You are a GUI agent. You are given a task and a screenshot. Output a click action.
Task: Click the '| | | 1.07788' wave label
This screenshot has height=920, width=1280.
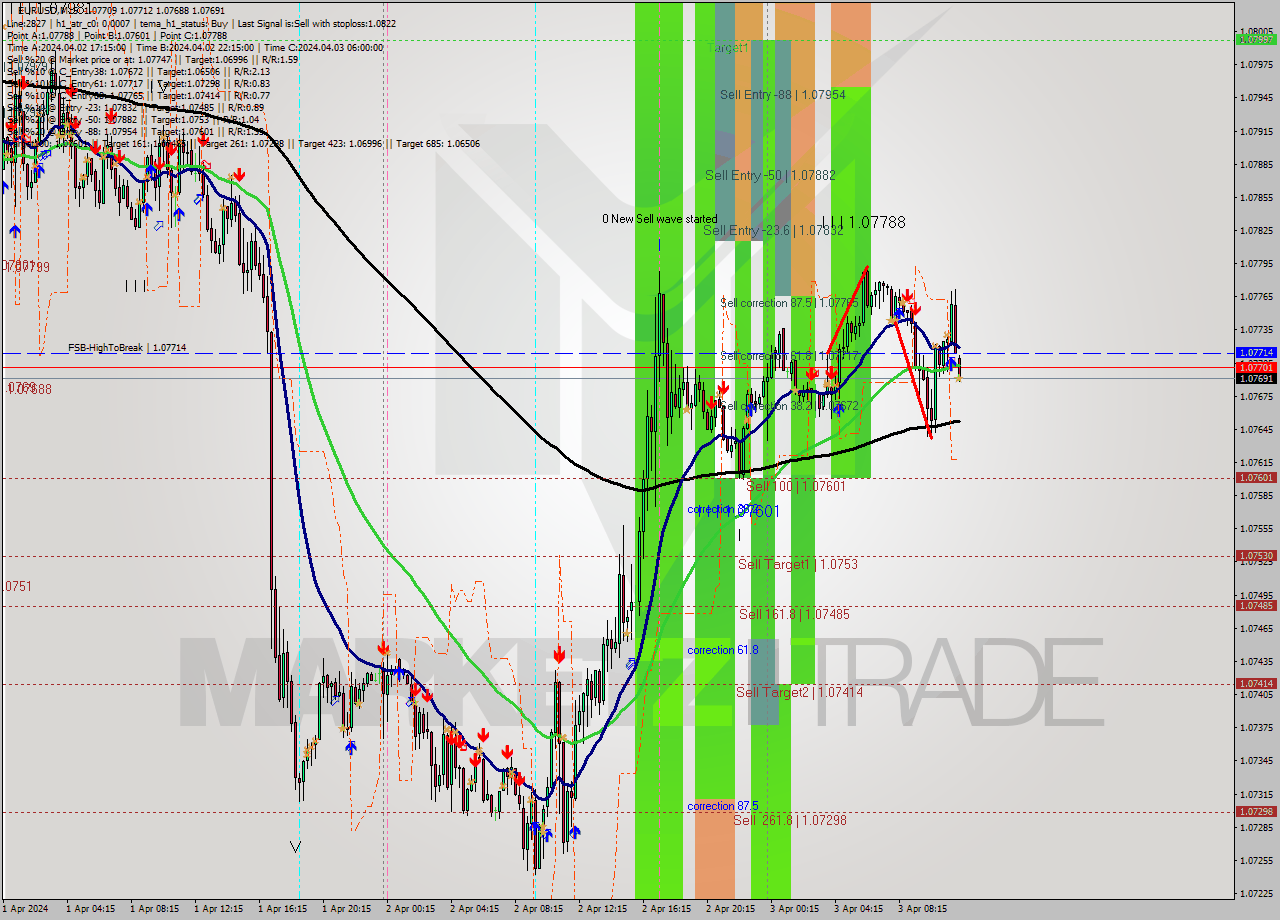tap(863, 223)
